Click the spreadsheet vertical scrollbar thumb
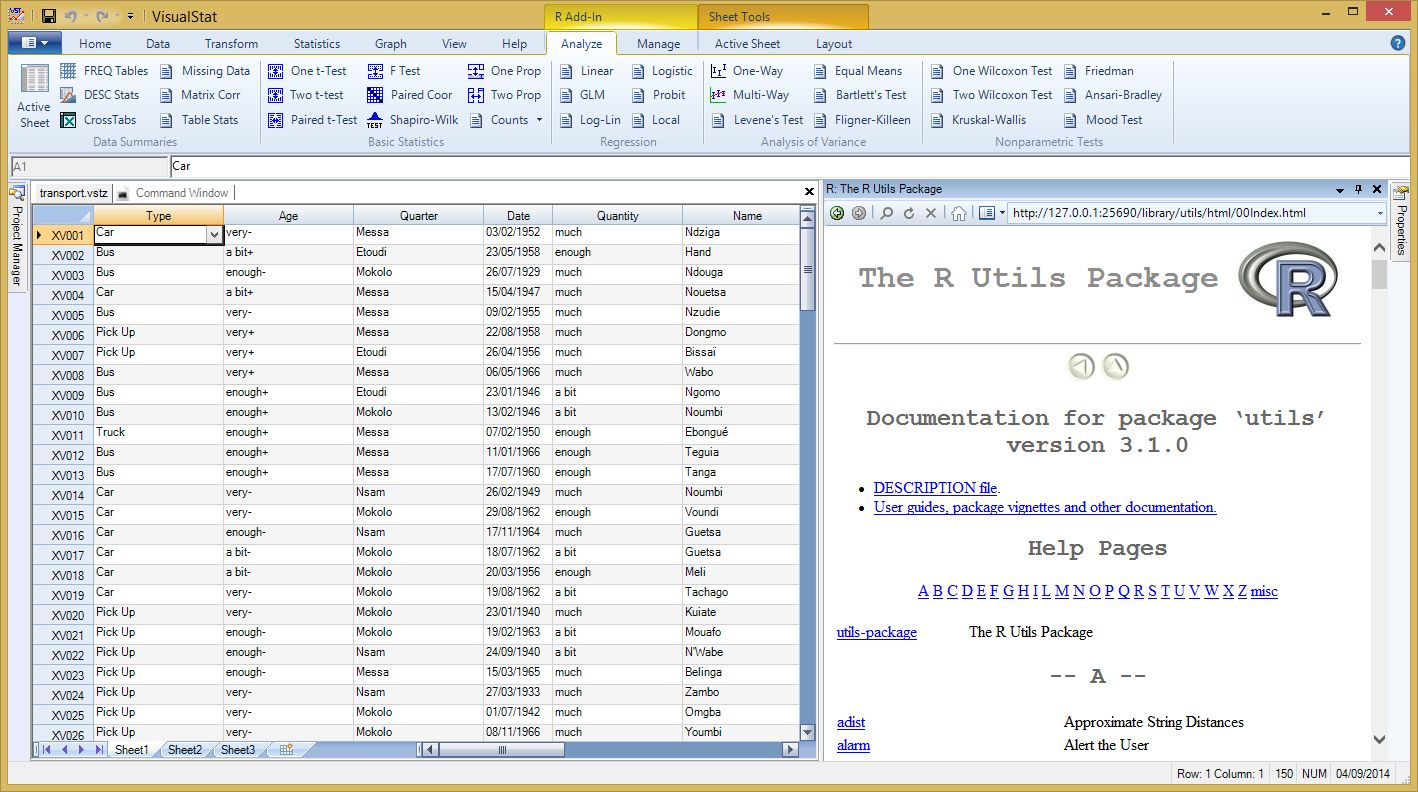 coord(808,270)
